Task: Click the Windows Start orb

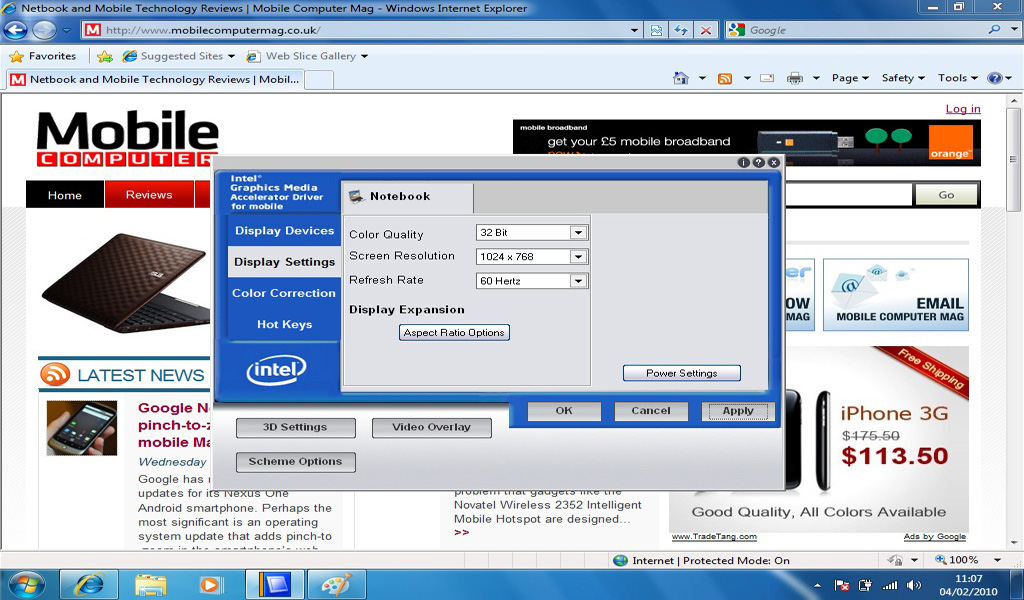Action: point(26,584)
